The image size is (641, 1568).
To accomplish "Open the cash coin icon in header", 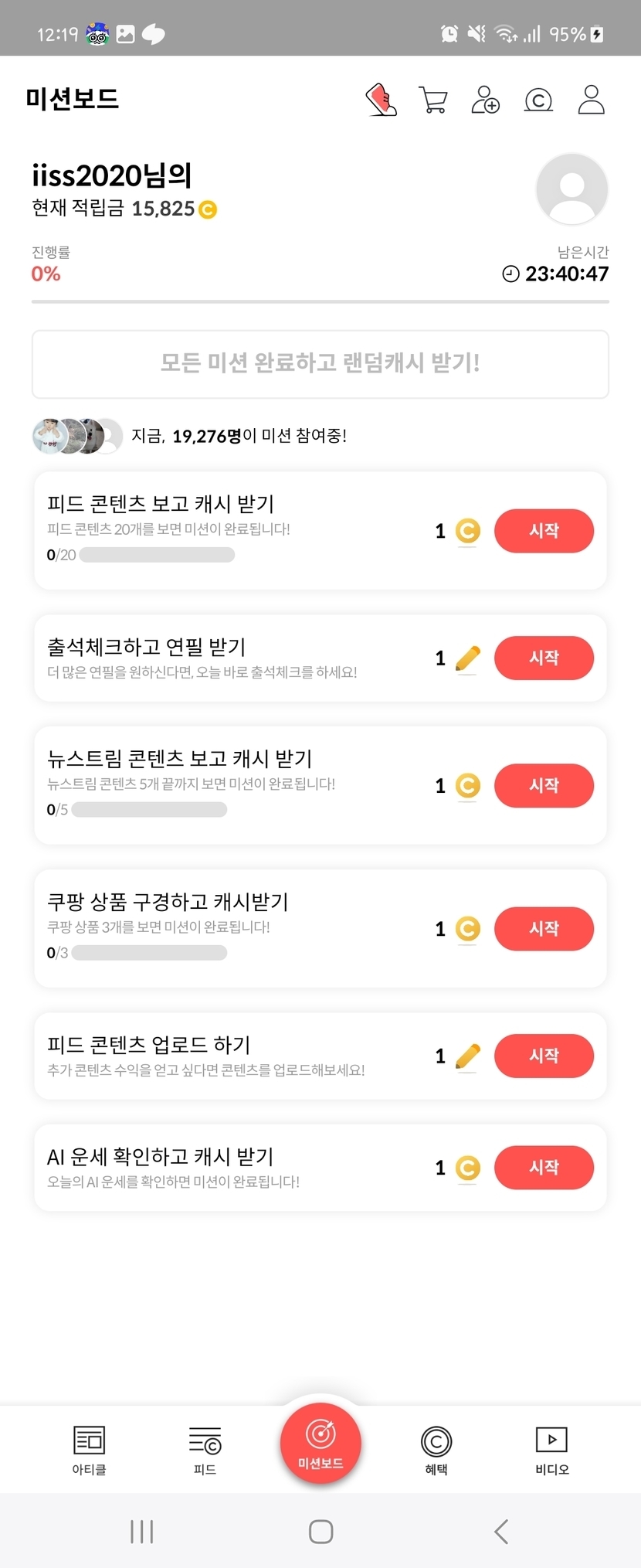I will (x=538, y=100).
